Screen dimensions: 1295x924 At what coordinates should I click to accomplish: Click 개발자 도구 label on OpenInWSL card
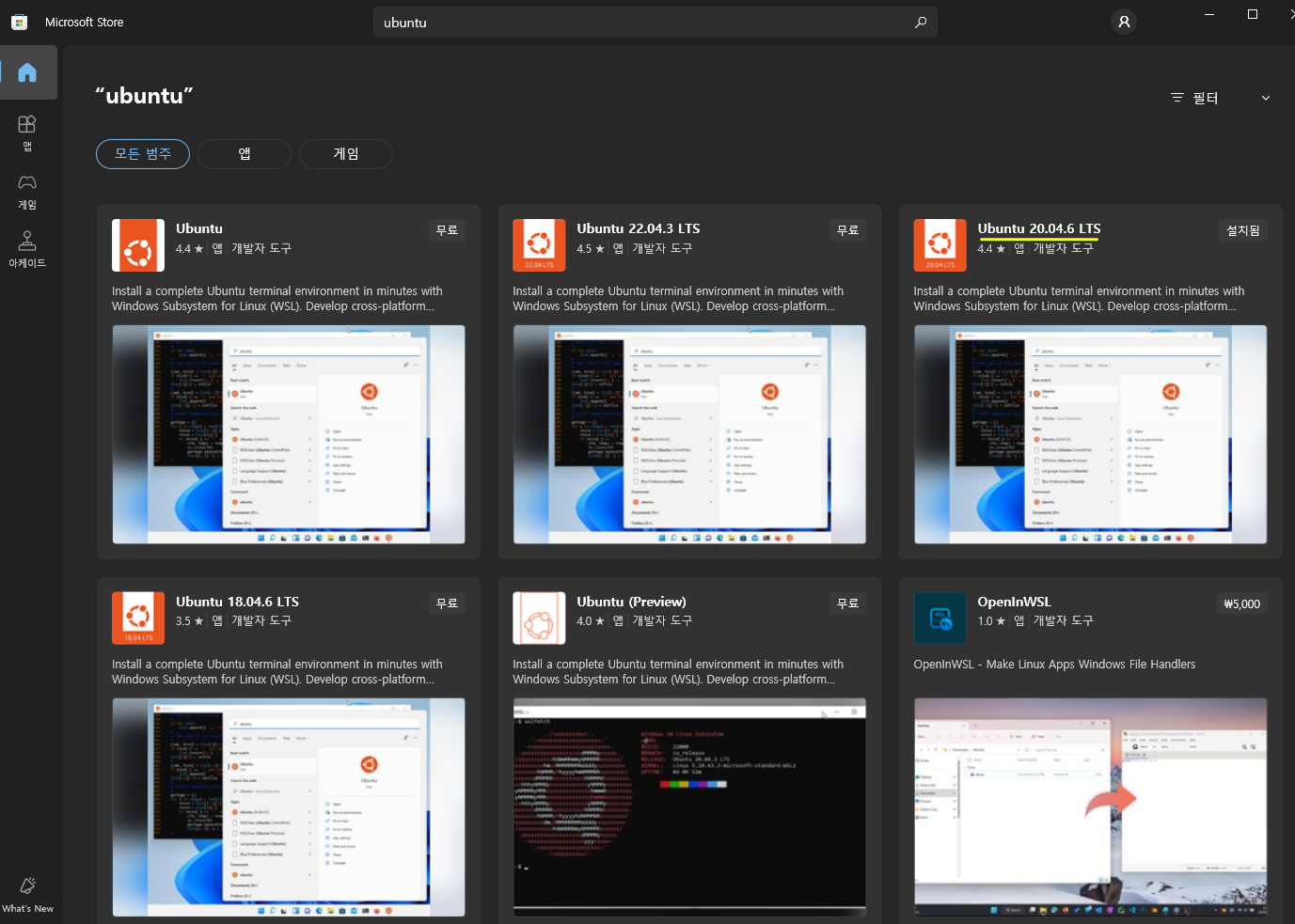[x=1063, y=621]
